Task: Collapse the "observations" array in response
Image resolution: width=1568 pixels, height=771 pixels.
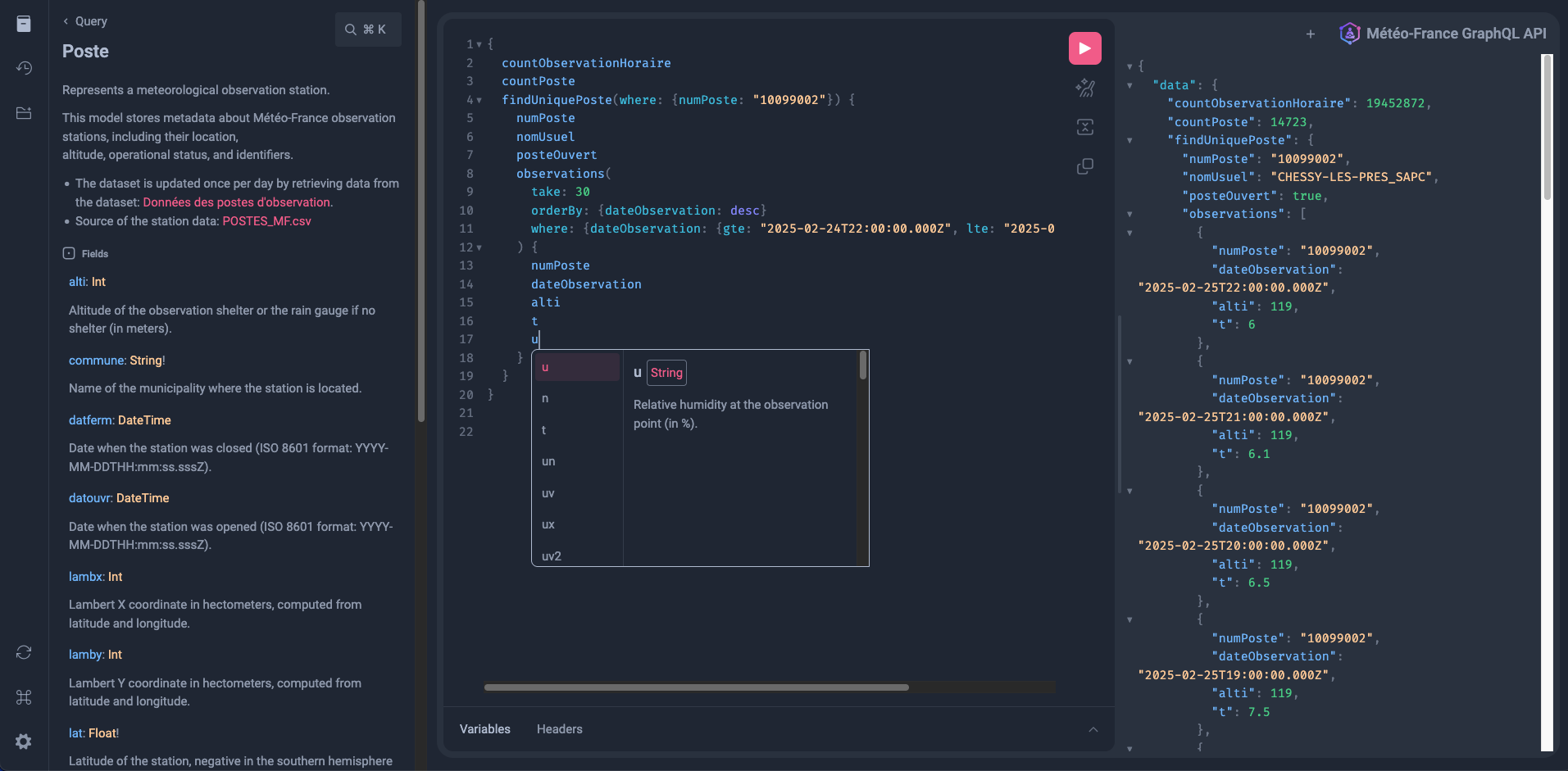Action: click(1129, 214)
